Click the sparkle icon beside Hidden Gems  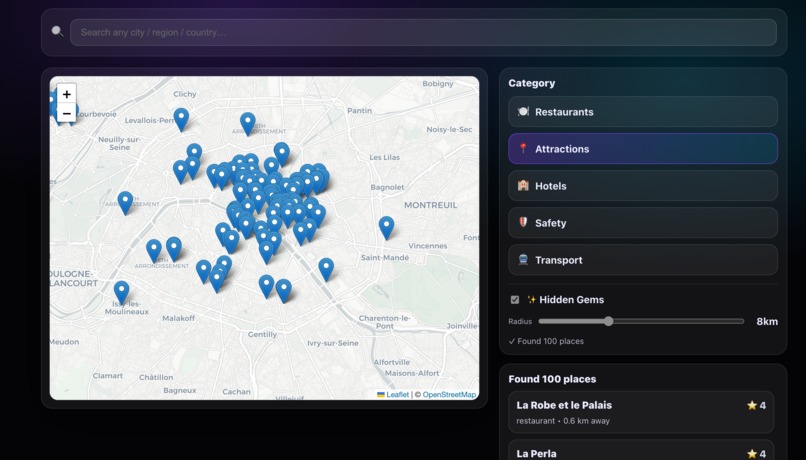532,300
